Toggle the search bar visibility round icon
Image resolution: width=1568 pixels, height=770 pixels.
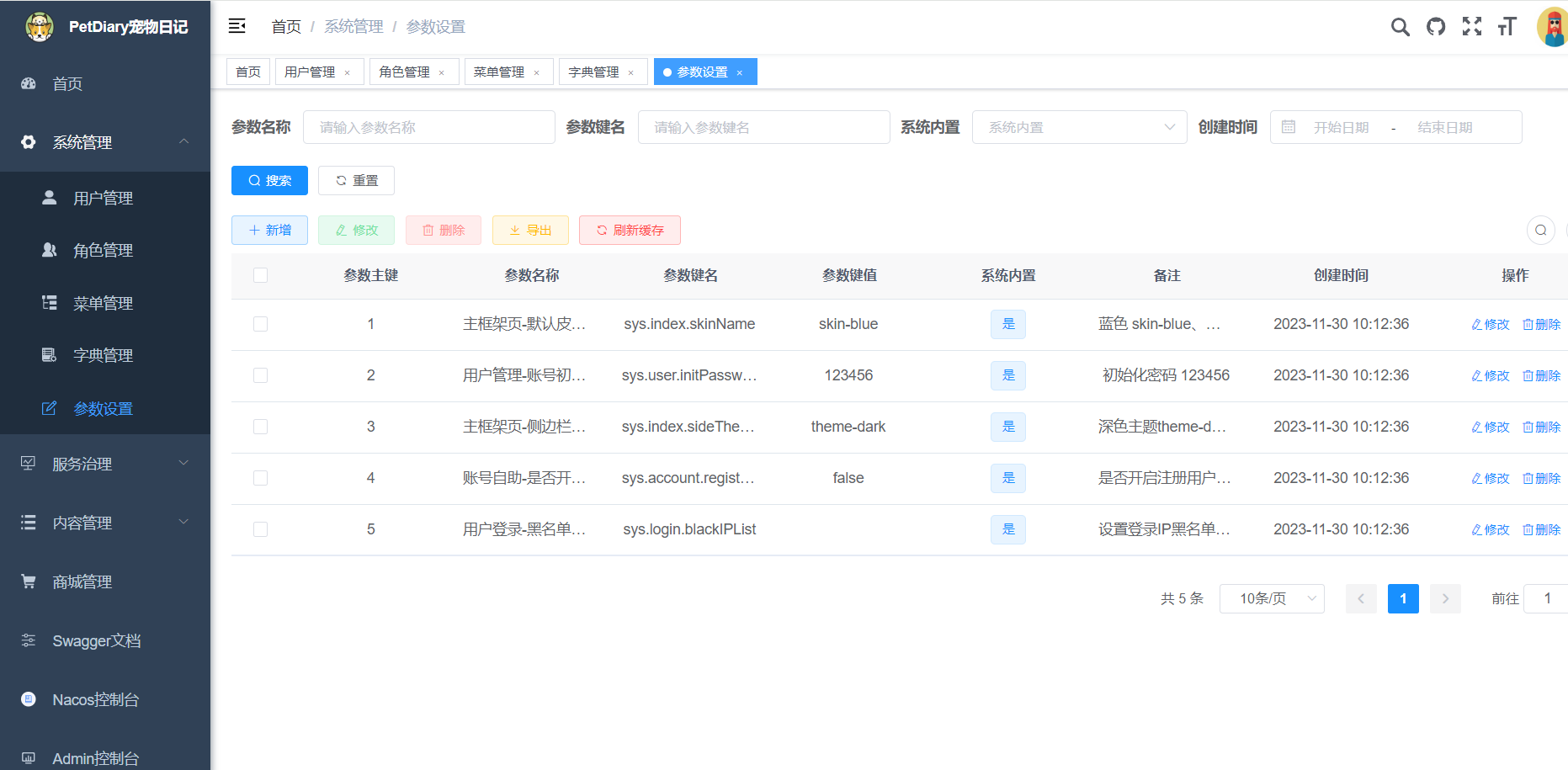tap(1541, 230)
